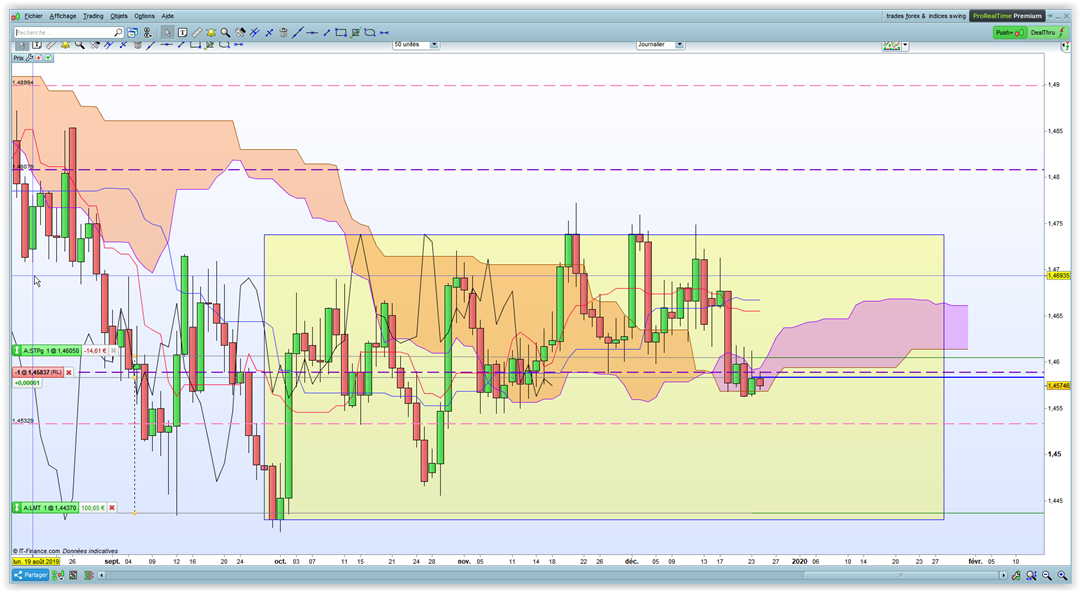Click the Prix label at the chart's top left
The height and width of the screenshot is (592, 1080).
tap(18, 58)
